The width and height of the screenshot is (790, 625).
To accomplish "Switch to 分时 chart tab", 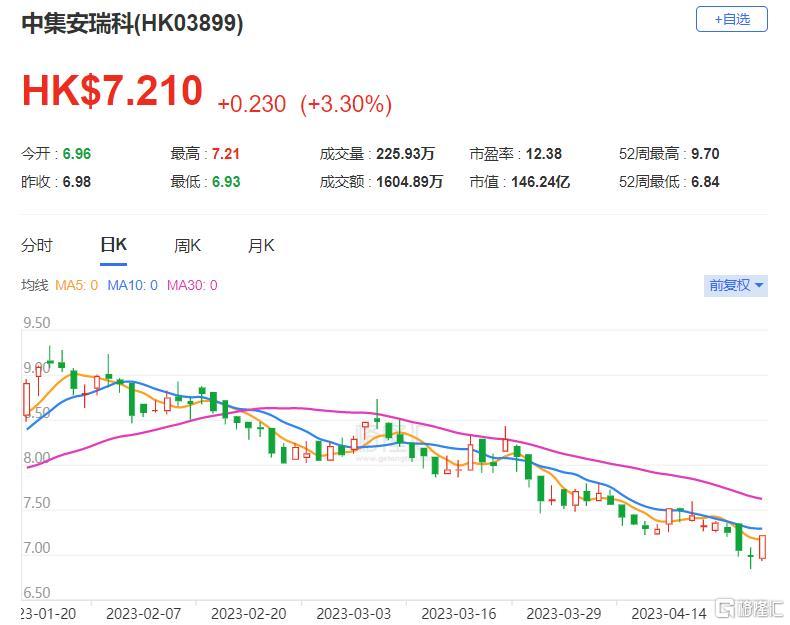I will click(x=37, y=246).
